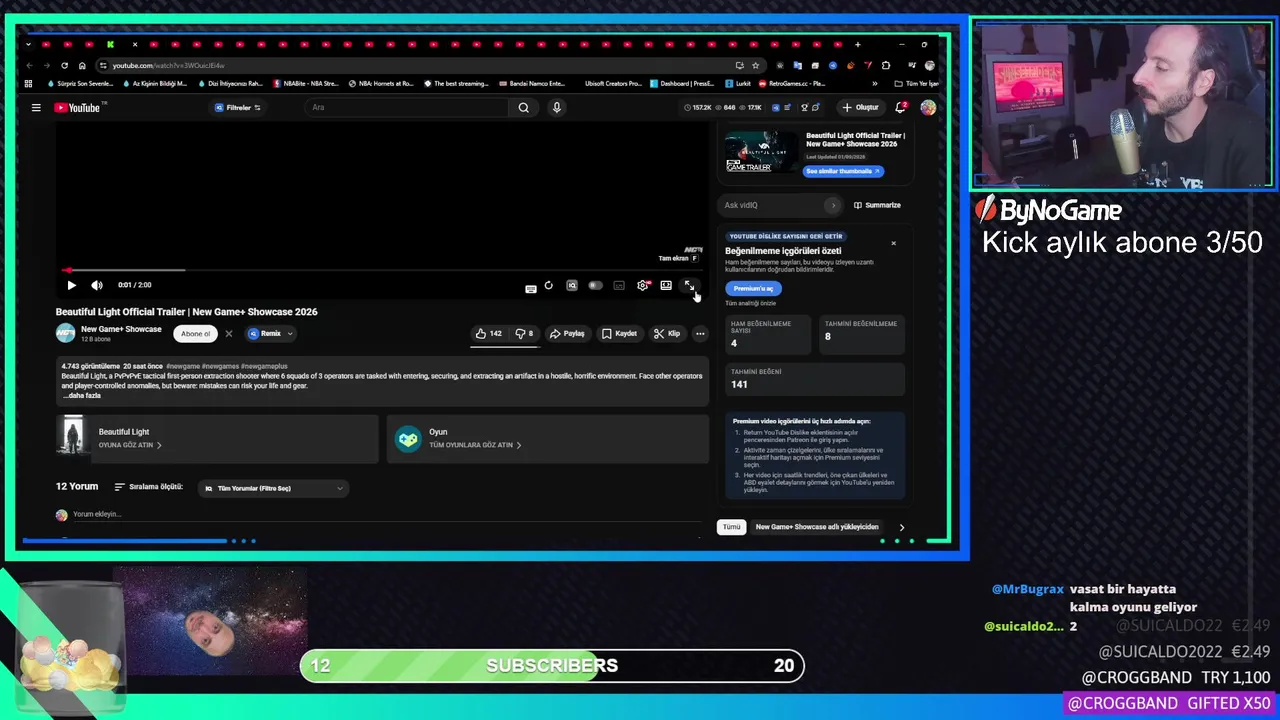Open the YouTube hamburger guide menu
Viewport: 1280px width, 720px height.
pyautogui.click(x=36, y=108)
